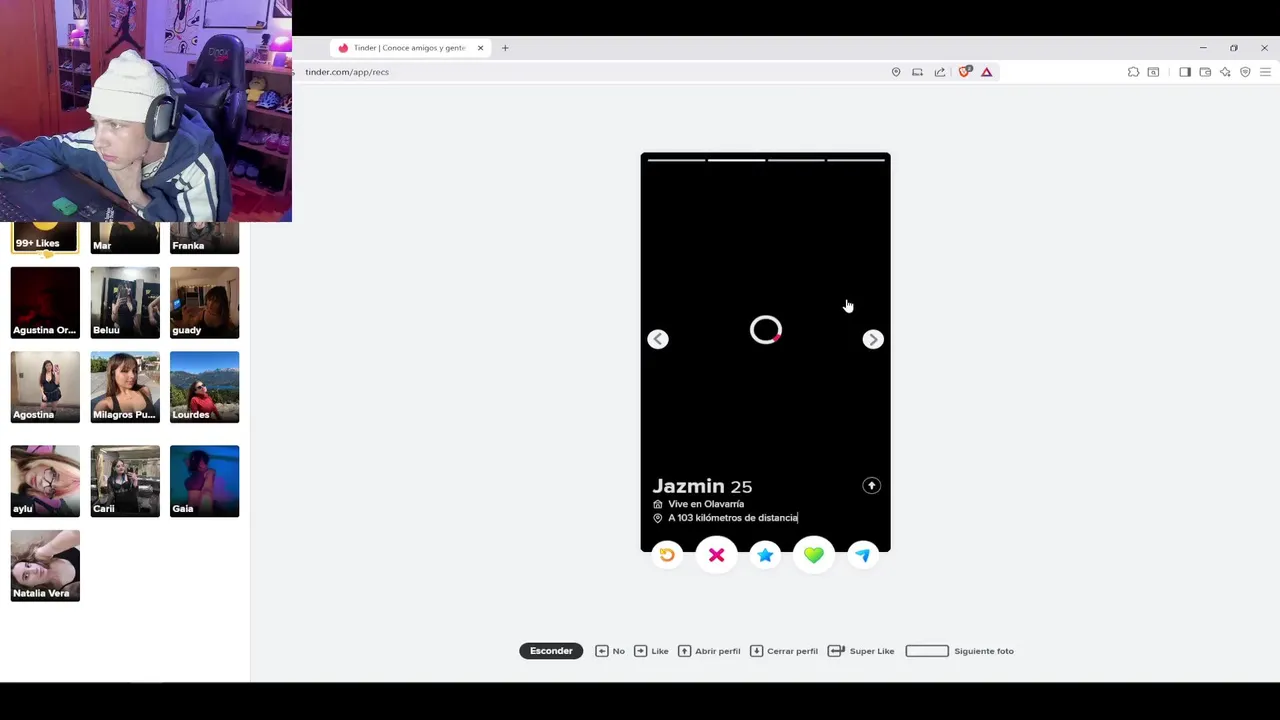Open match Gaia
The height and width of the screenshot is (720, 1280).
[x=205, y=481]
